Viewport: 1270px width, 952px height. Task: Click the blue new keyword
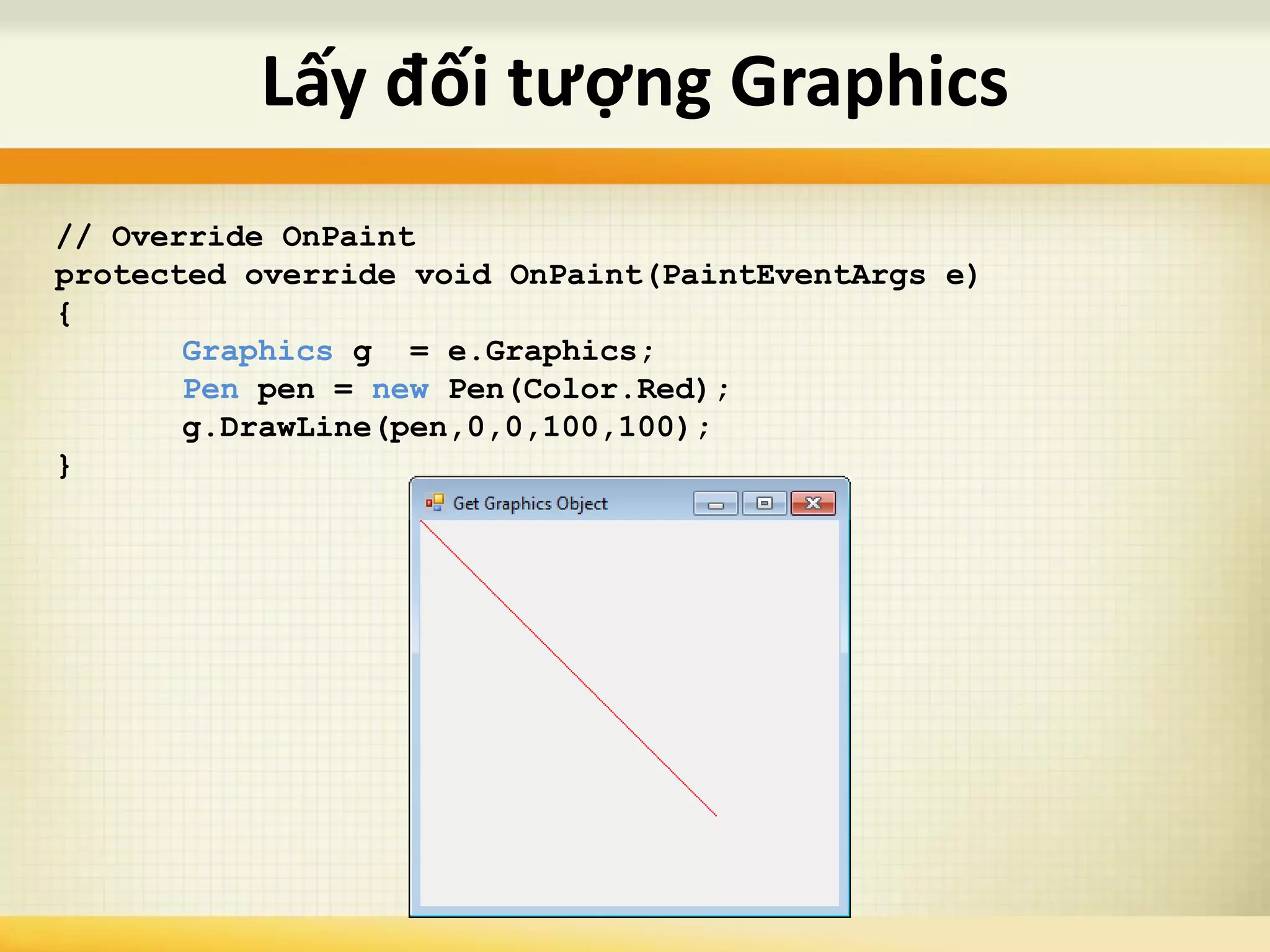tap(400, 390)
